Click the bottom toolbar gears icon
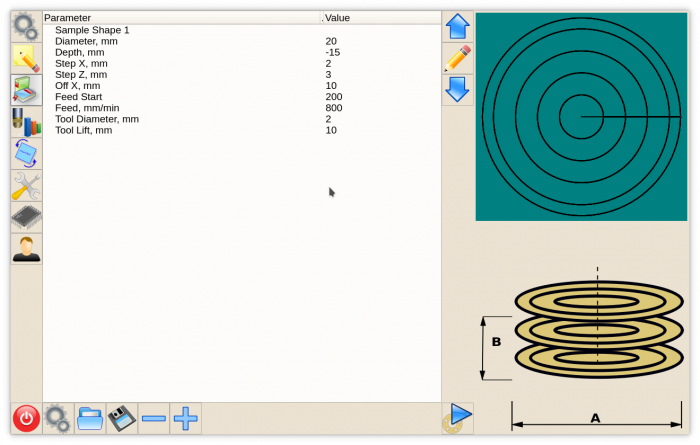Screen dimensions: 700x445 point(58,418)
